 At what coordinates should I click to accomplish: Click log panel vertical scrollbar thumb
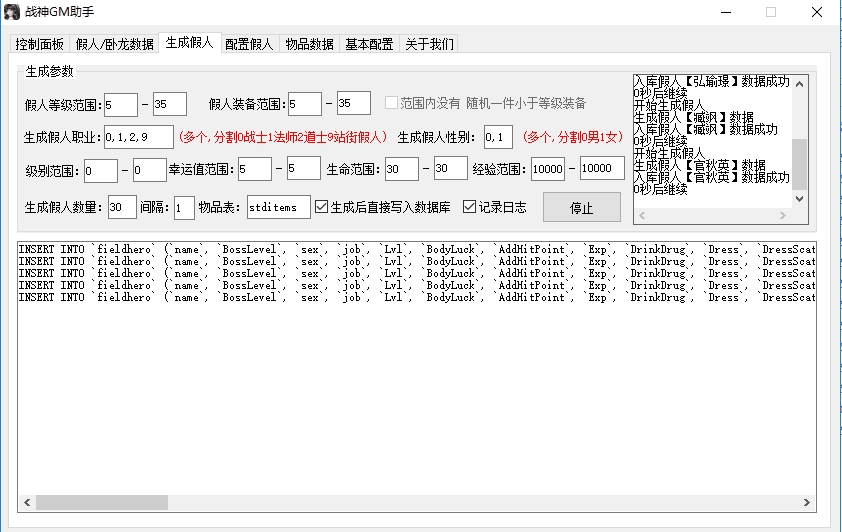(x=800, y=164)
